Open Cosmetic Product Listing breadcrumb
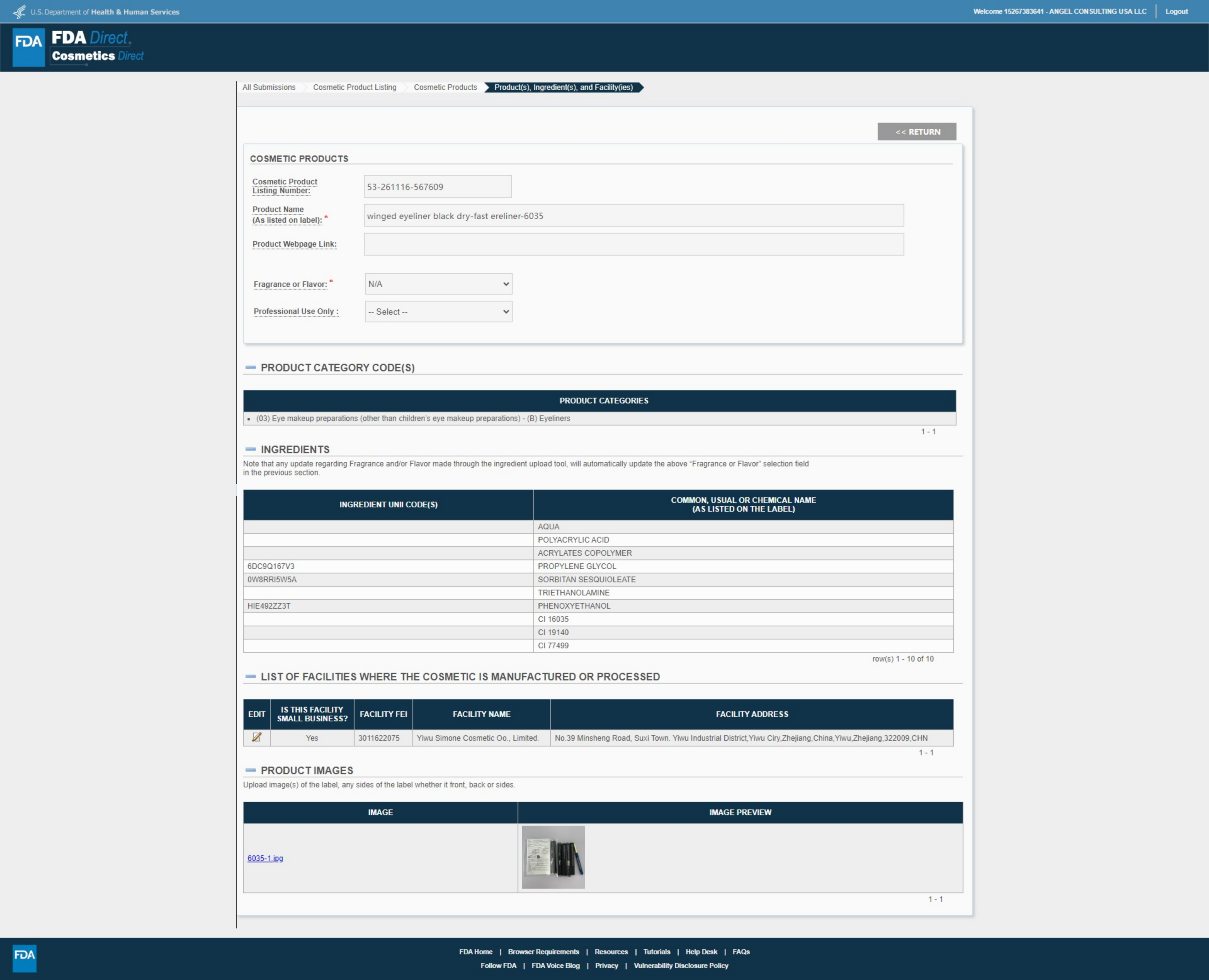Viewport: 1209px width, 980px height. point(355,87)
